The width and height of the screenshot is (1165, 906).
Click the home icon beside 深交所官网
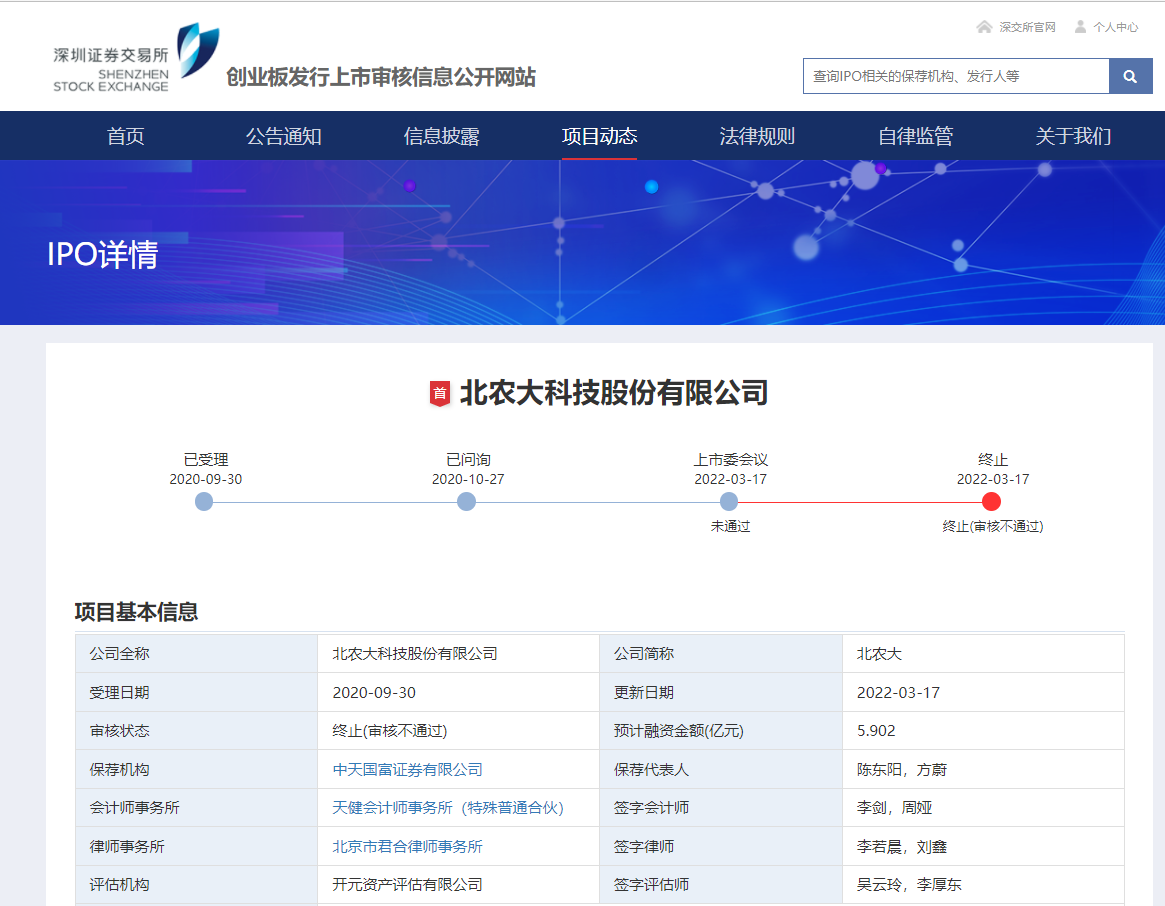pos(984,27)
